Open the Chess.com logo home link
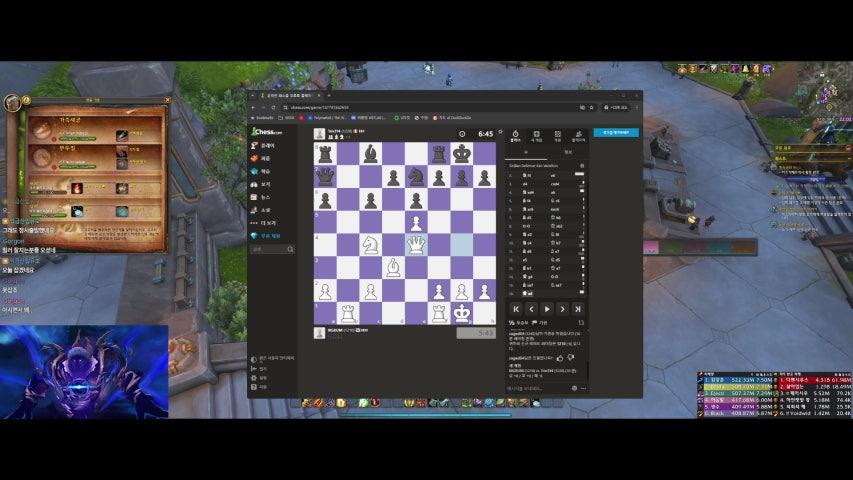The height and width of the screenshot is (480, 853). (x=267, y=132)
